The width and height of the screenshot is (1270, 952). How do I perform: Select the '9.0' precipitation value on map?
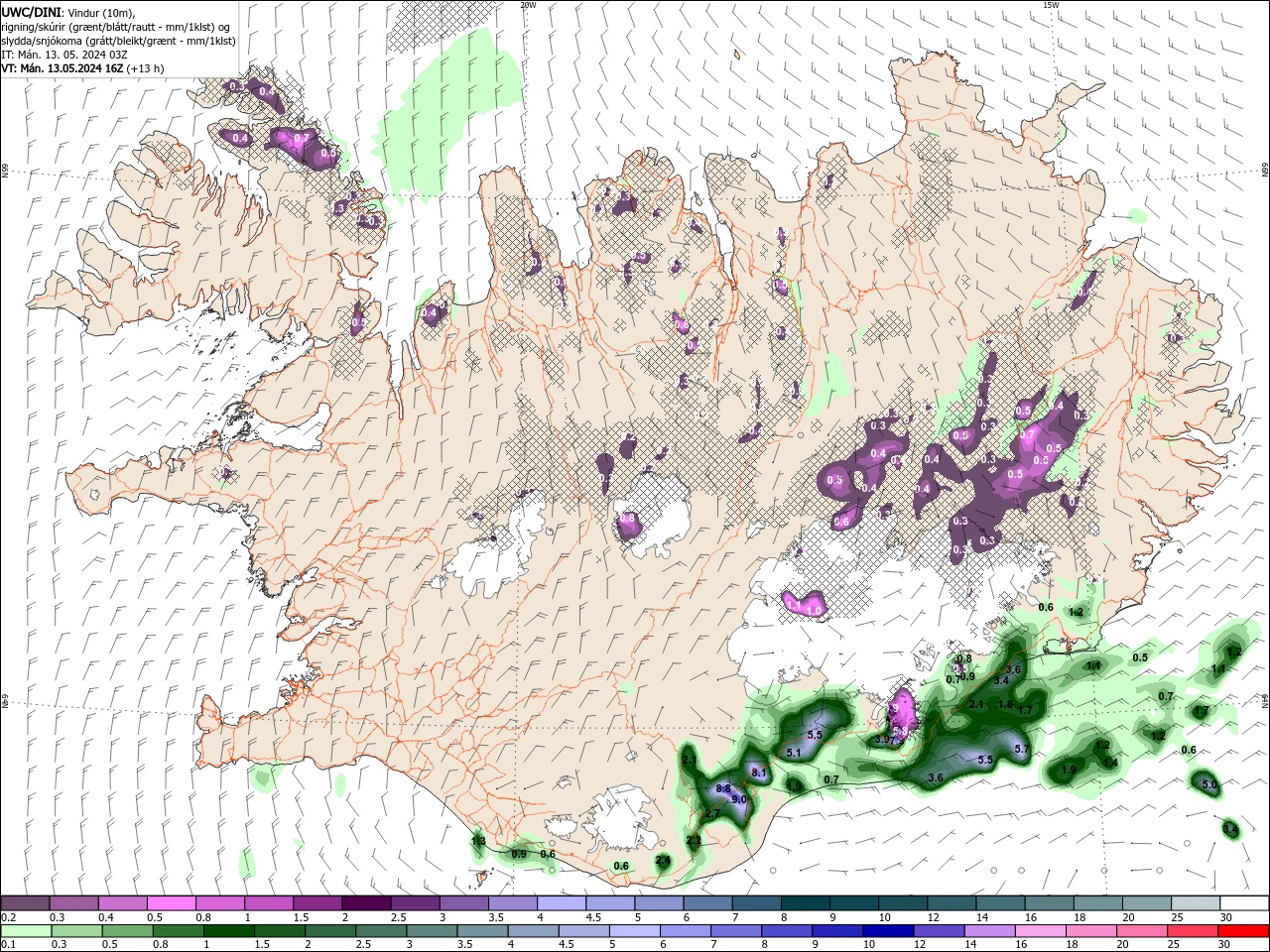738,799
